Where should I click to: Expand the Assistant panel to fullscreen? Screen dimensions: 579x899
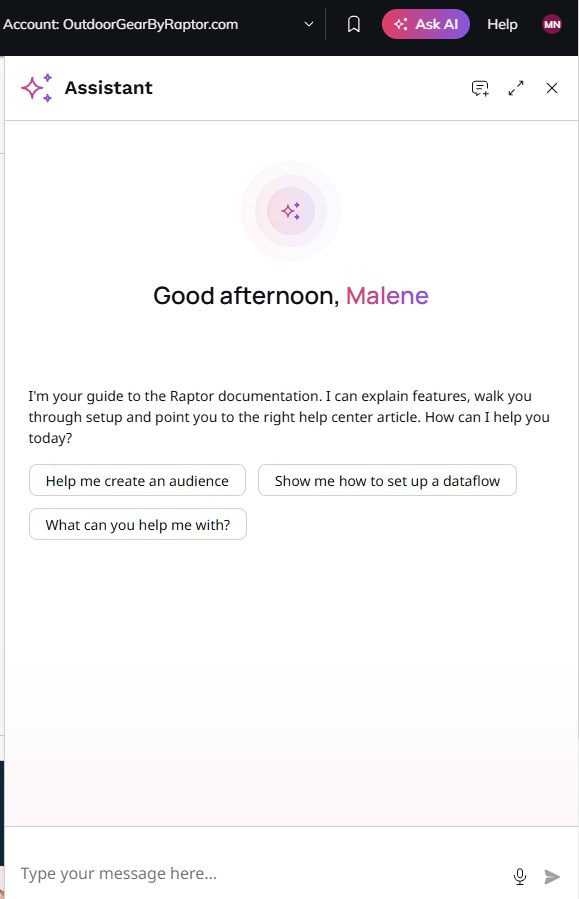(x=516, y=88)
